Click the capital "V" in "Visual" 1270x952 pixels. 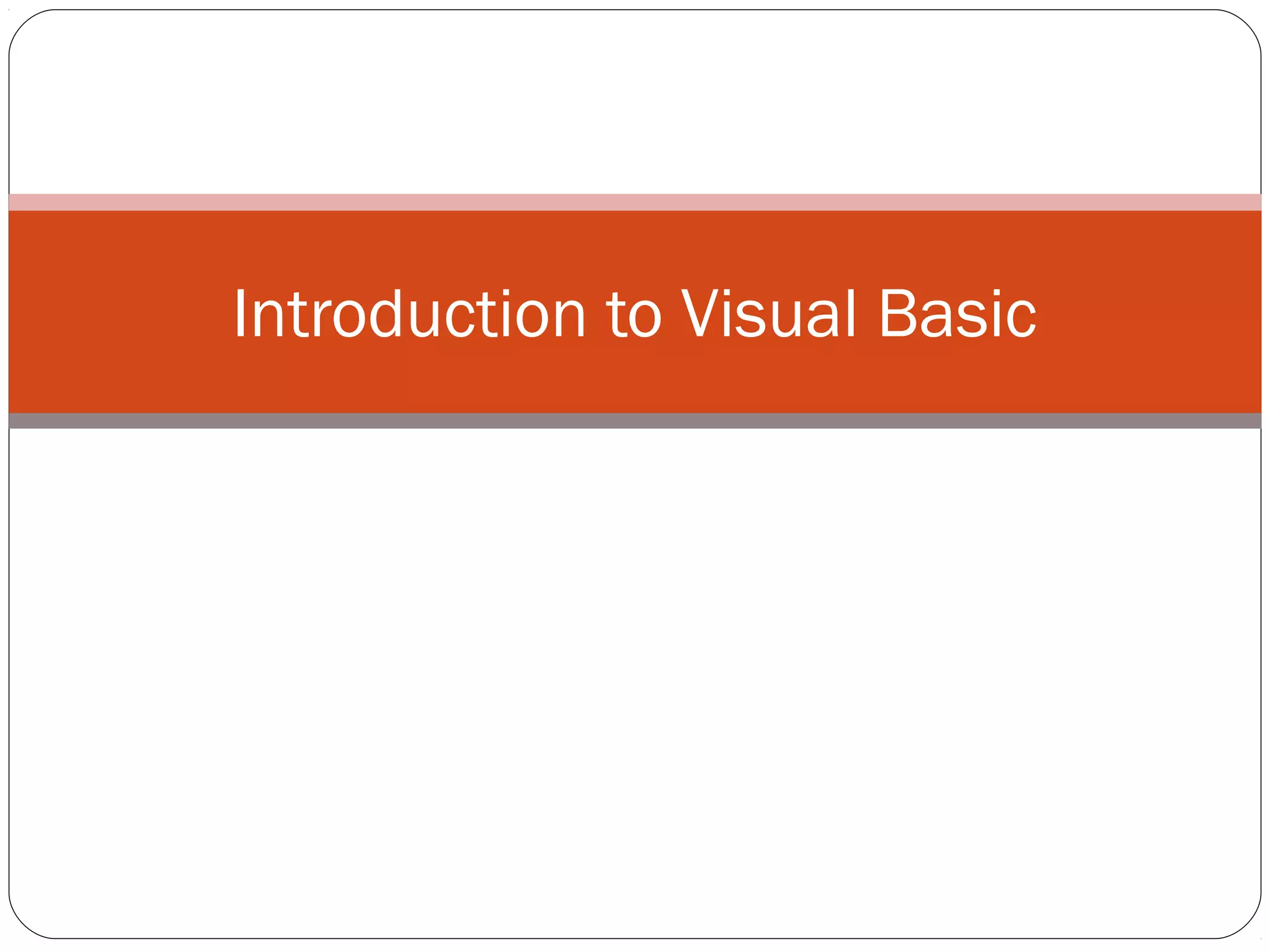pyautogui.click(x=701, y=314)
